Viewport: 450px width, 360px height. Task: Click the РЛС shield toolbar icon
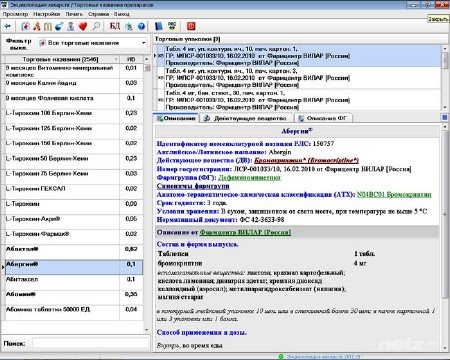pyautogui.click(x=172, y=26)
